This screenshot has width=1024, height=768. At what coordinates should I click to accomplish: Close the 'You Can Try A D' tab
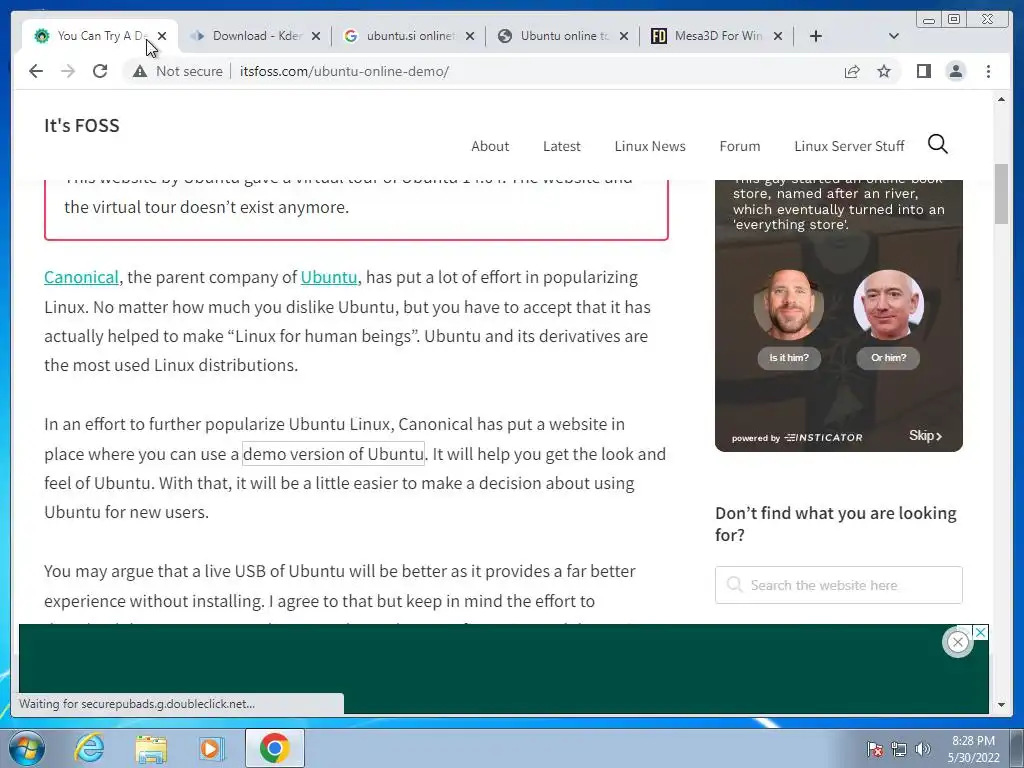(162, 36)
